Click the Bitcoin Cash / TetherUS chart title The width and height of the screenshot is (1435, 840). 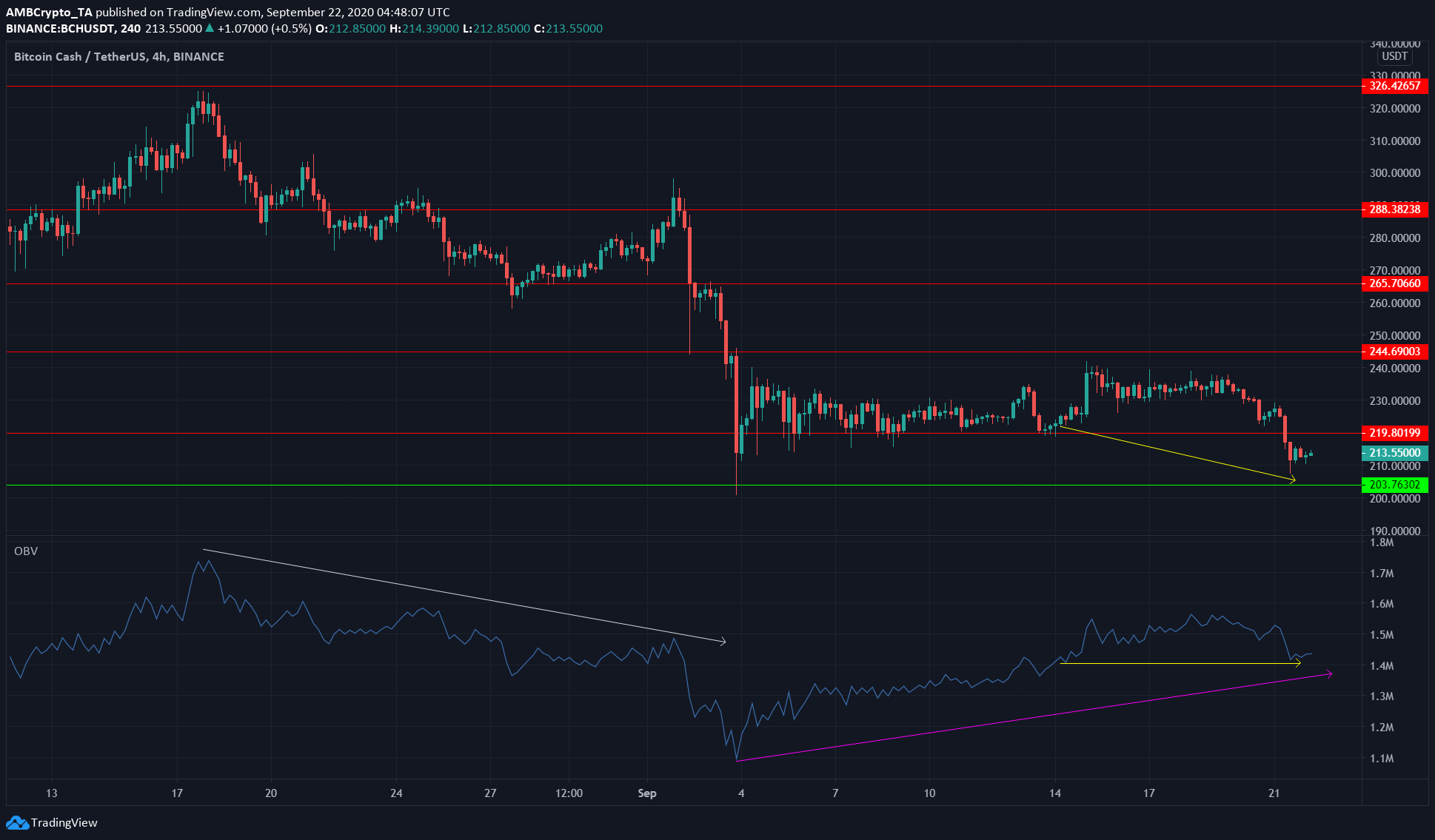click(x=119, y=57)
